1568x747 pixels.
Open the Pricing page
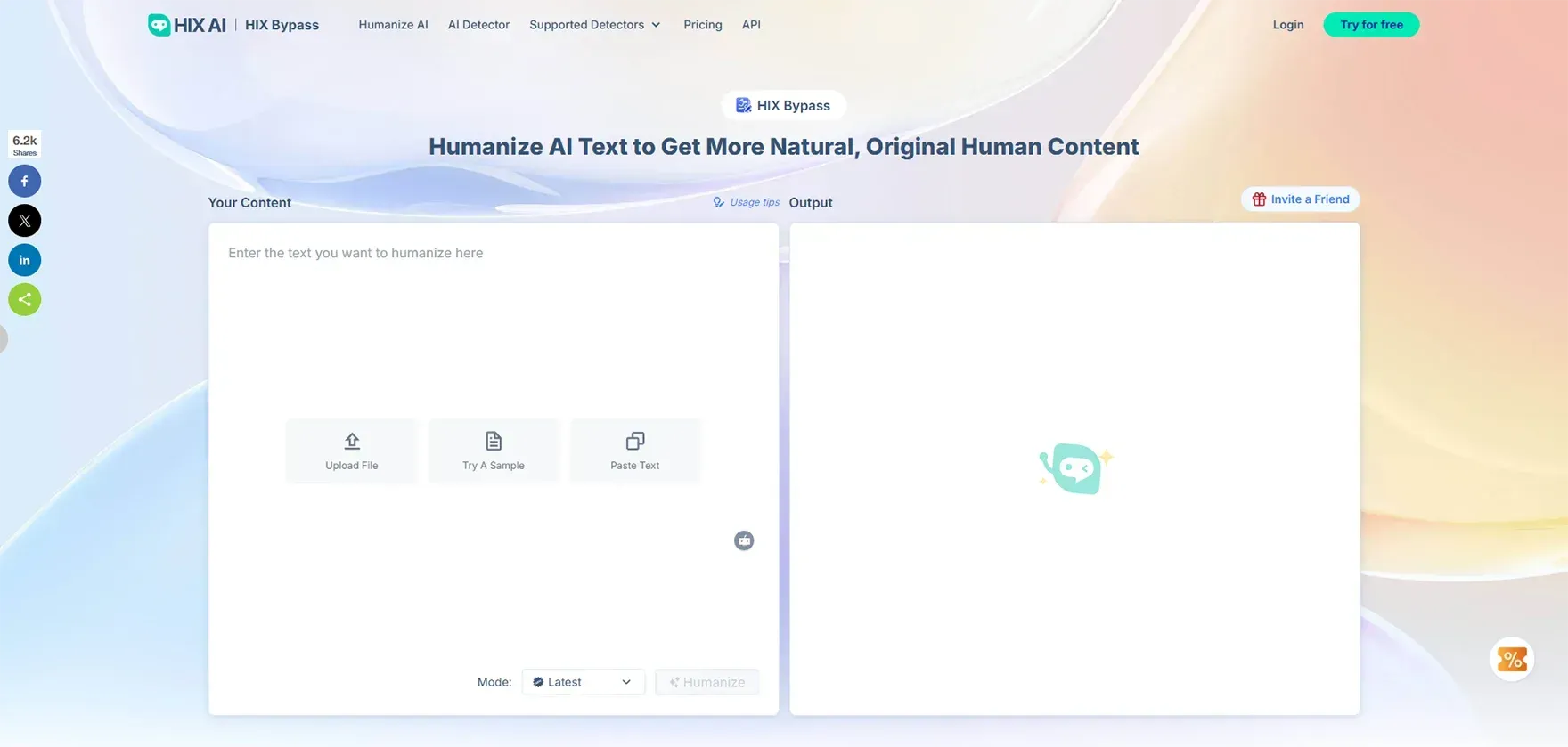[x=703, y=25]
